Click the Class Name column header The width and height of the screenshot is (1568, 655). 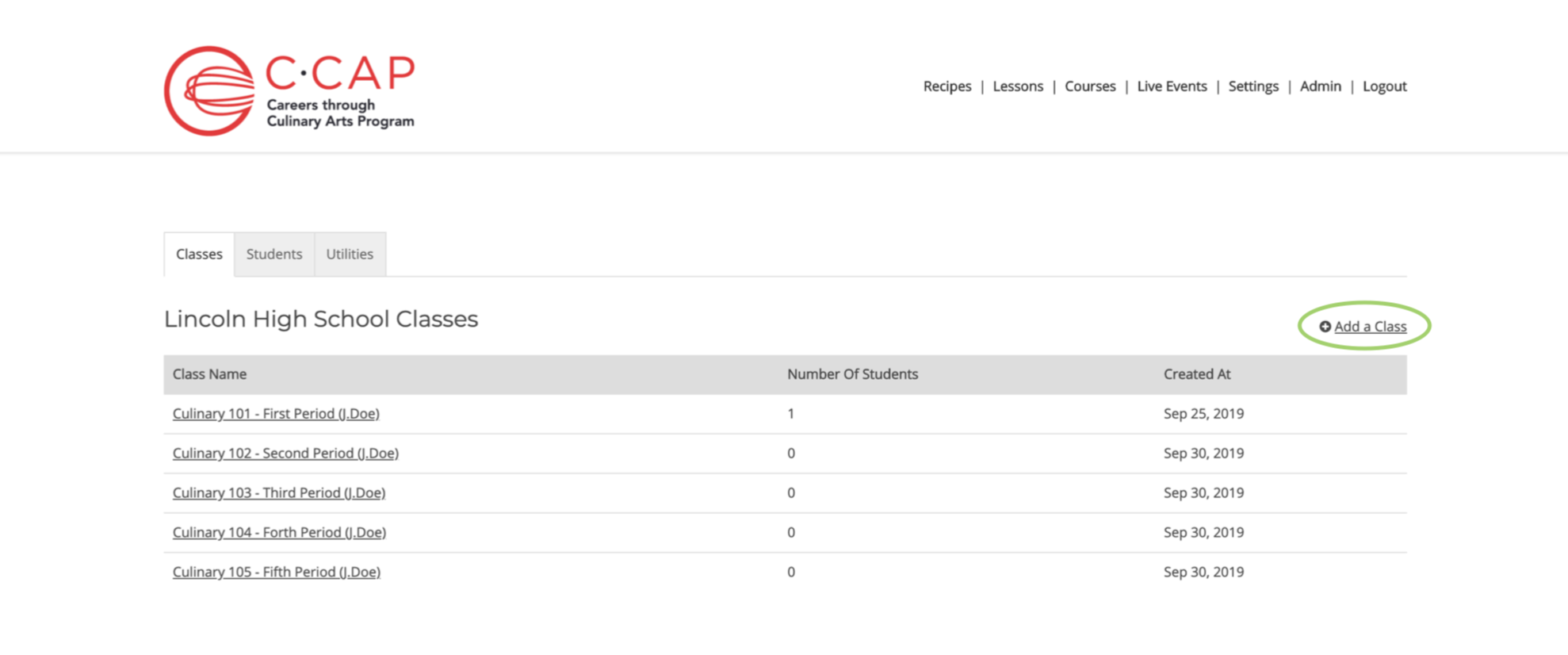[x=209, y=374]
